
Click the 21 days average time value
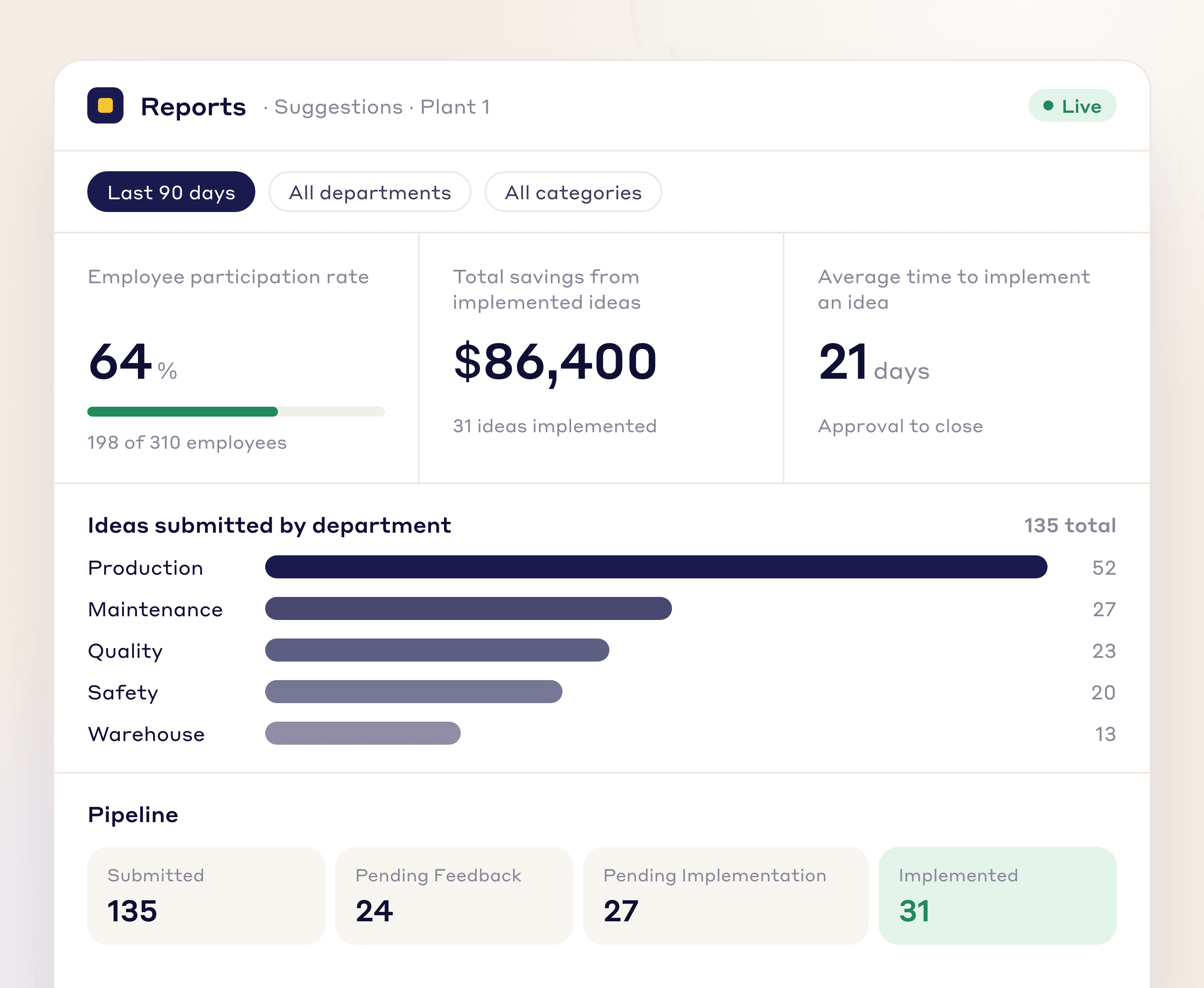coord(874,363)
